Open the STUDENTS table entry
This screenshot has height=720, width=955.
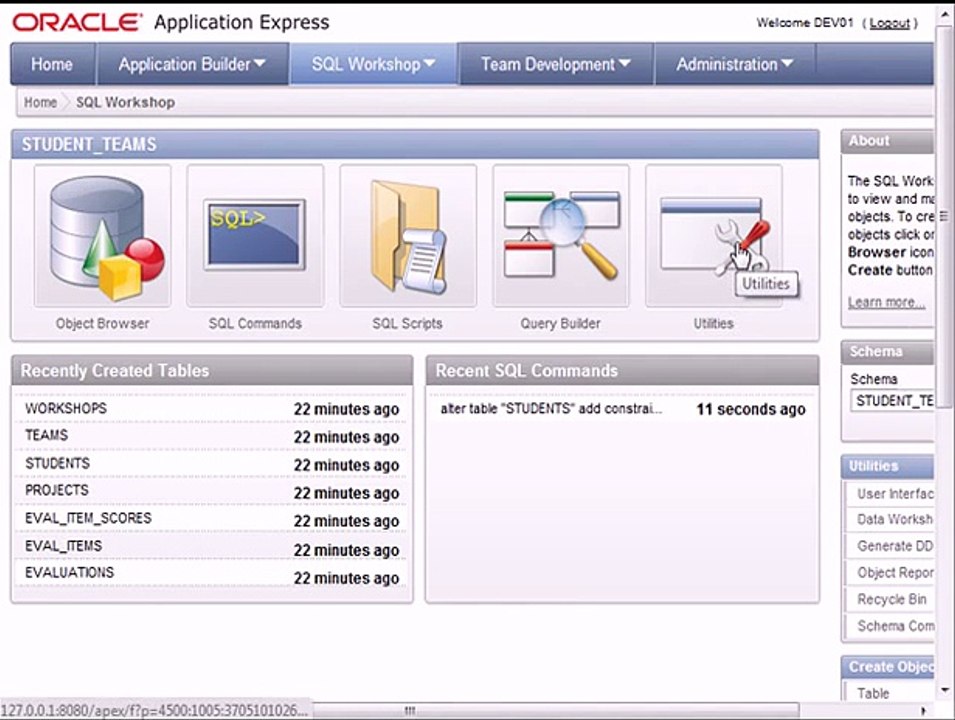[x=57, y=463]
